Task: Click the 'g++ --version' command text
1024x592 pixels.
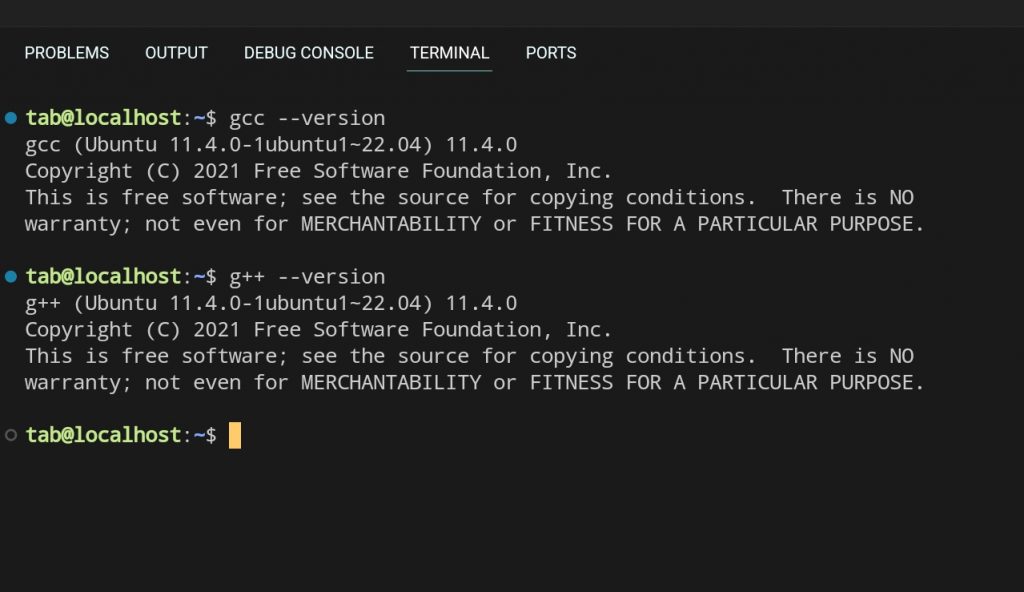Action: [307, 276]
